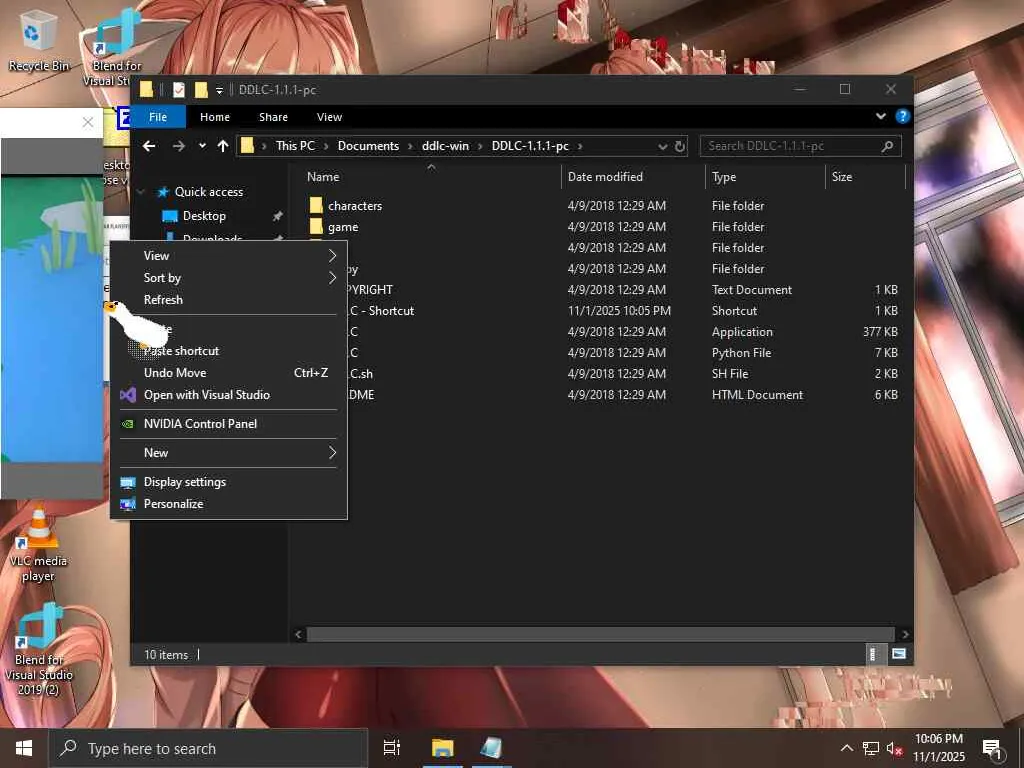Select Refresh from the context menu
Screen dimensions: 1024x768
(163, 300)
